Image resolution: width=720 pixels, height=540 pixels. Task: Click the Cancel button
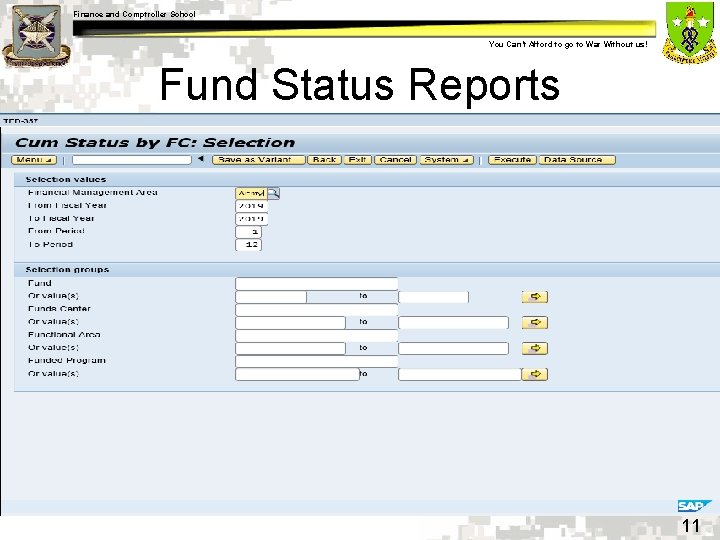click(395, 160)
